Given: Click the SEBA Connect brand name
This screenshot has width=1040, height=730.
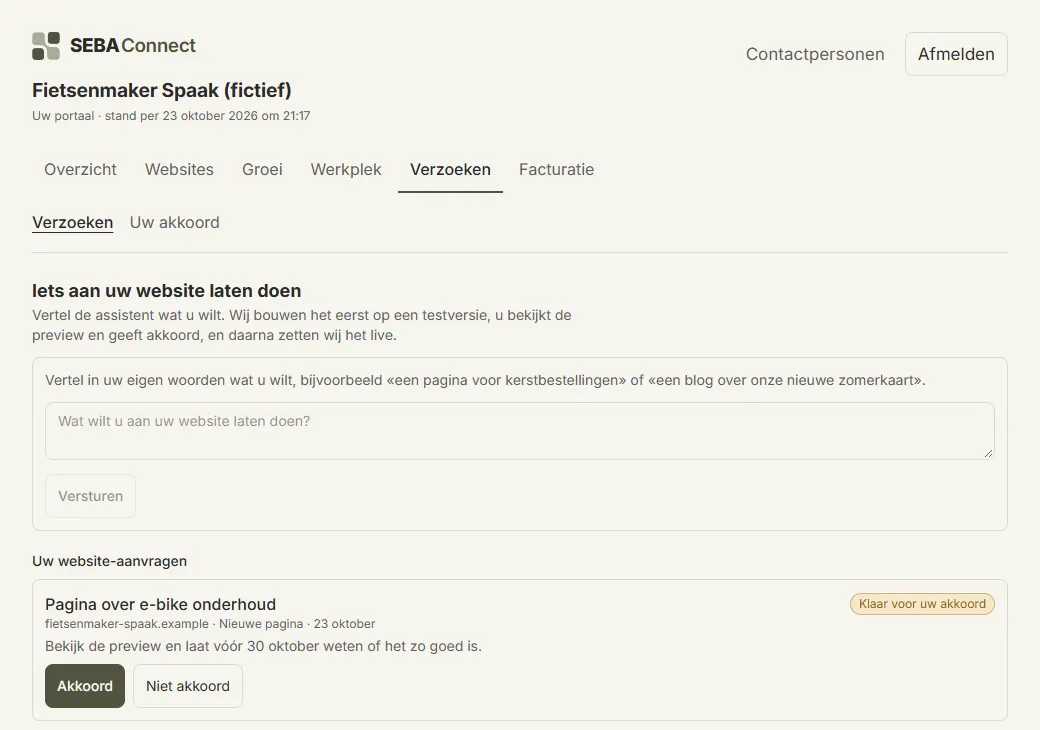Looking at the screenshot, I should (x=133, y=46).
